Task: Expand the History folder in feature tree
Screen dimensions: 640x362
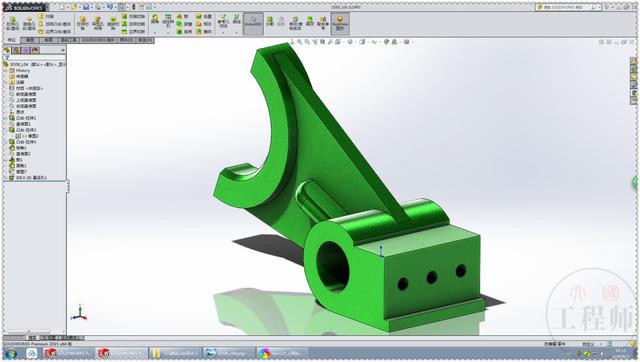Action: 6,70
